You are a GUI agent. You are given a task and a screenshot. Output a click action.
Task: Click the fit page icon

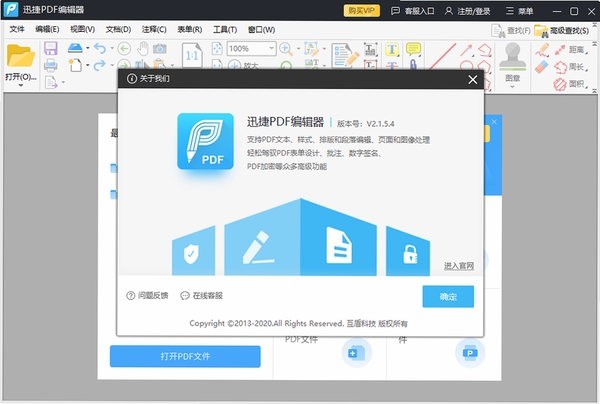[217, 49]
